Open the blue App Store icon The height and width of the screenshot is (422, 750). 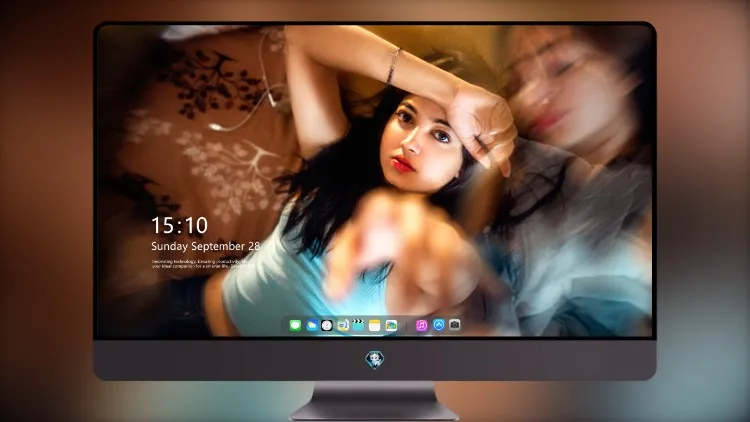439,325
